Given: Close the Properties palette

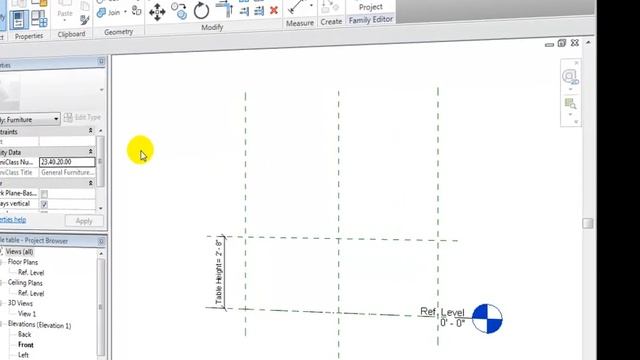Looking at the screenshot, I should [x=101, y=61].
